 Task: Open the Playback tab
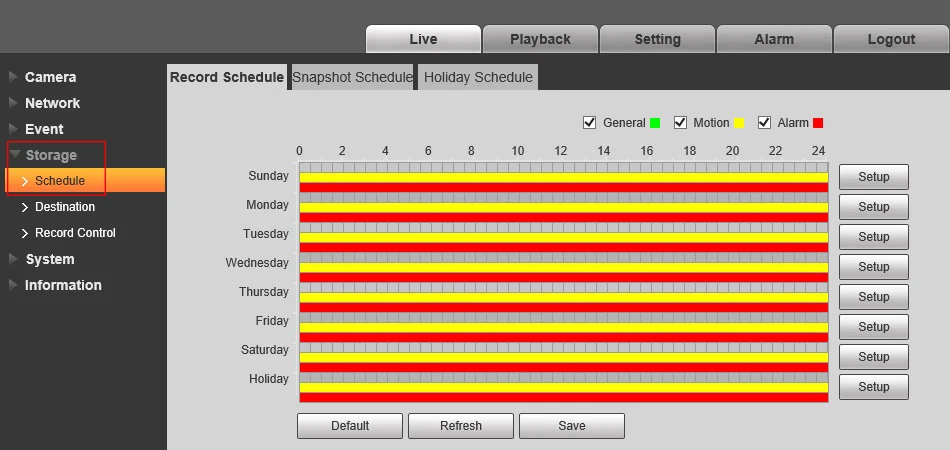point(540,39)
